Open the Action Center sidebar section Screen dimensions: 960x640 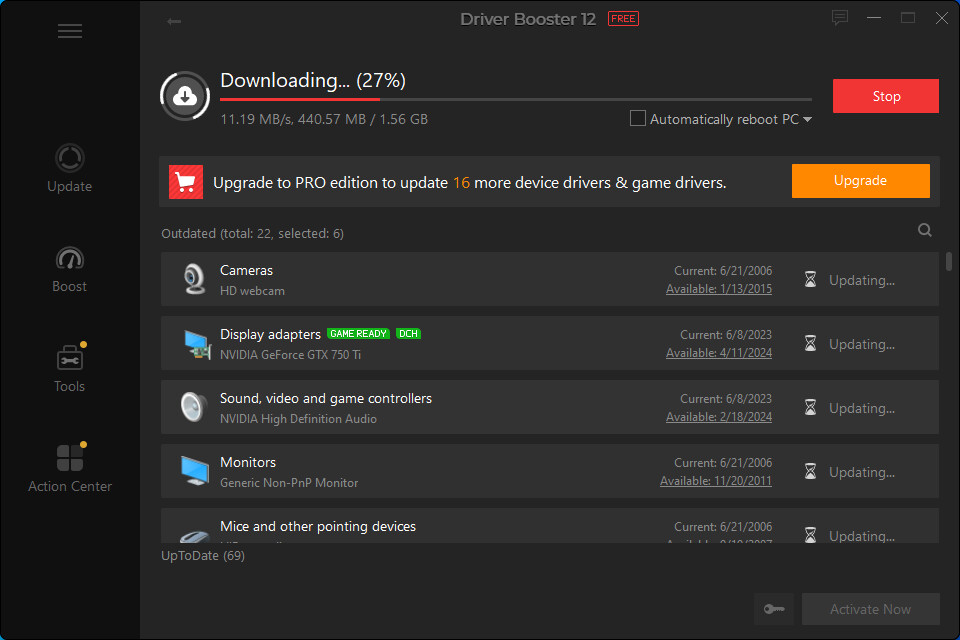click(x=70, y=468)
